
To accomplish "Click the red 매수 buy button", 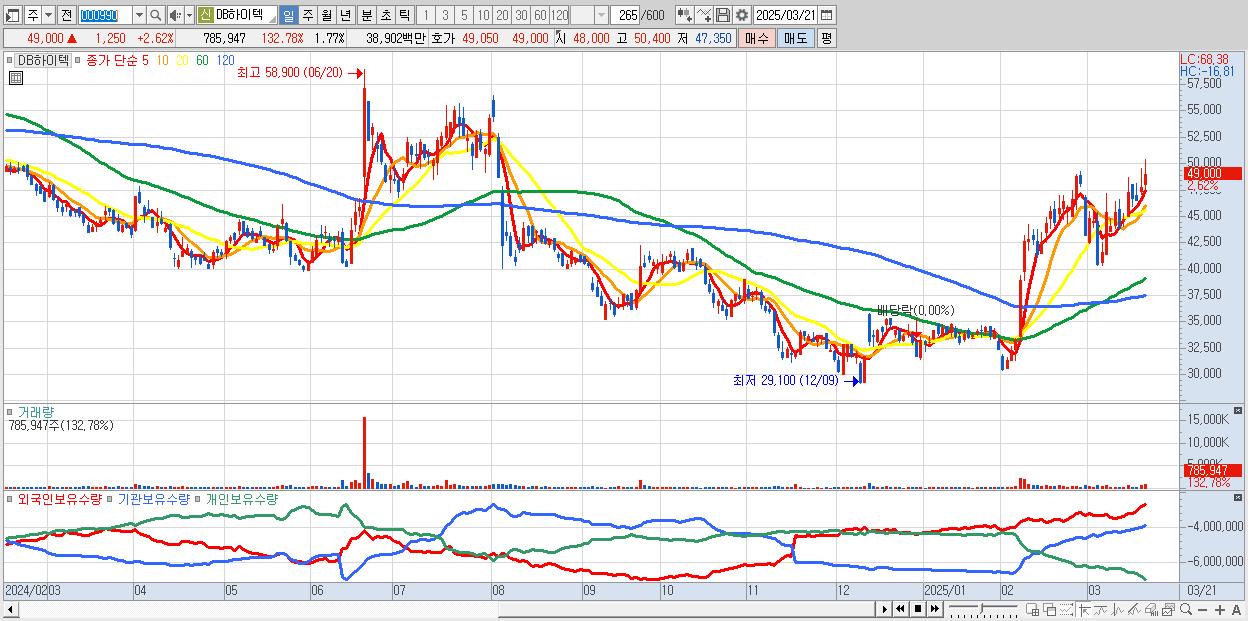I will (757, 38).
